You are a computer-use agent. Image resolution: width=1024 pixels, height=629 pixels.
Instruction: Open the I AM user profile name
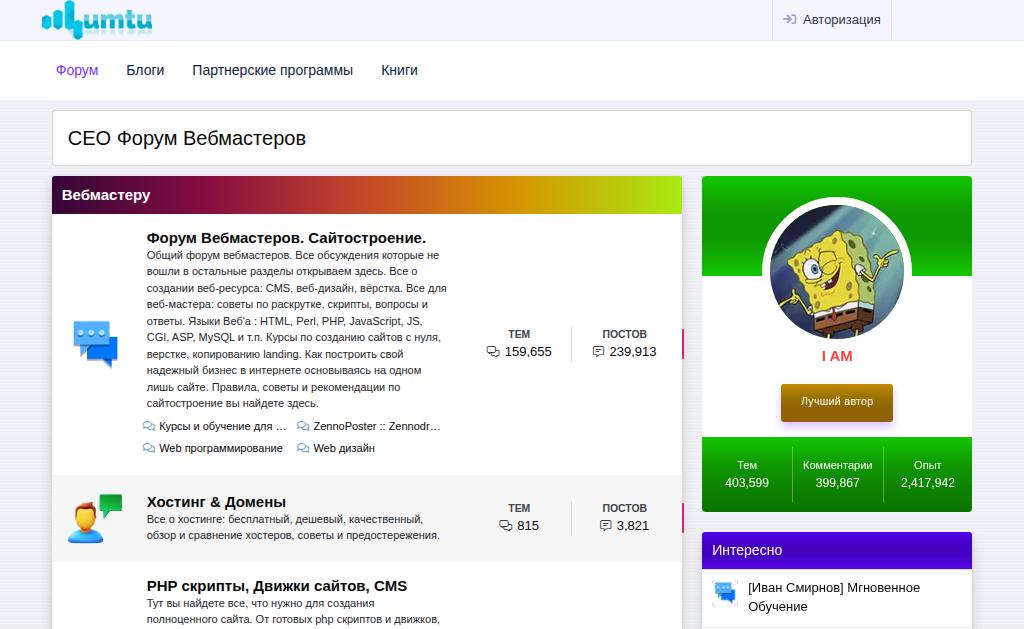[x=837, y=356]
